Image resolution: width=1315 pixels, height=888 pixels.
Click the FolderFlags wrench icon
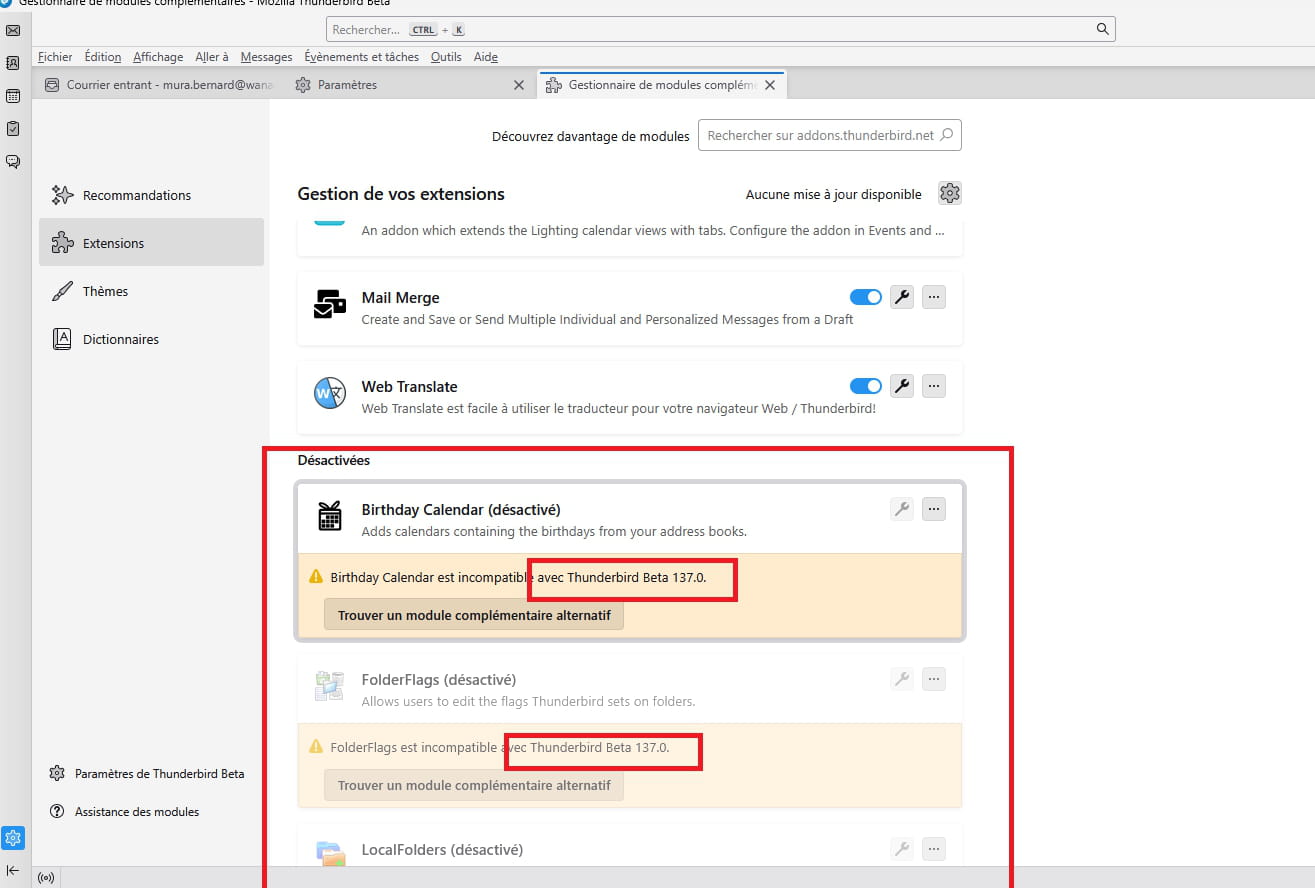(x=902, y=679)
